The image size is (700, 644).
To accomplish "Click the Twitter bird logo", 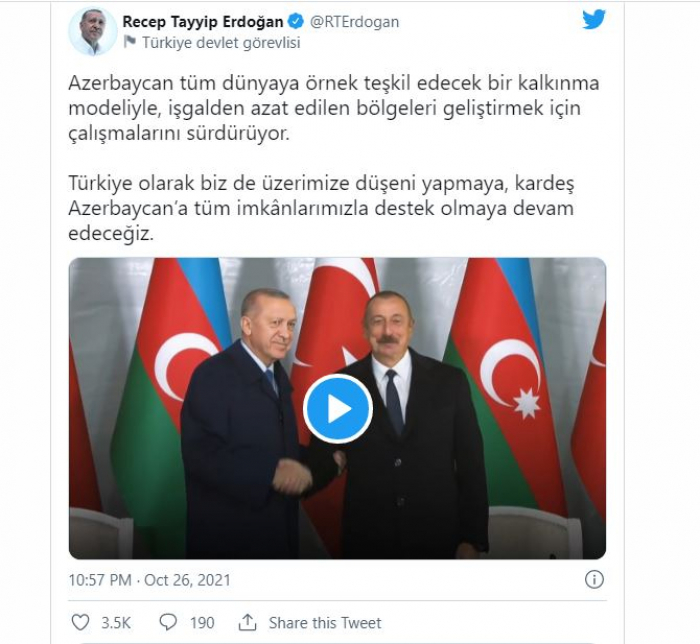I will (x=594, y=20).
